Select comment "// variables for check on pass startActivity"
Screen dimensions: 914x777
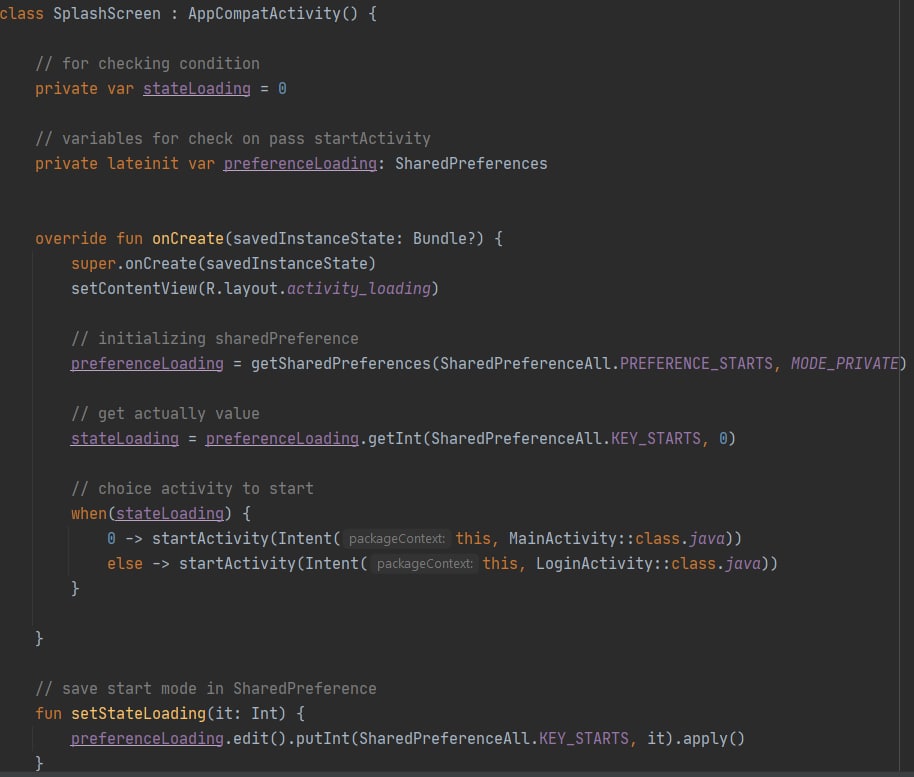coord(233,139)
